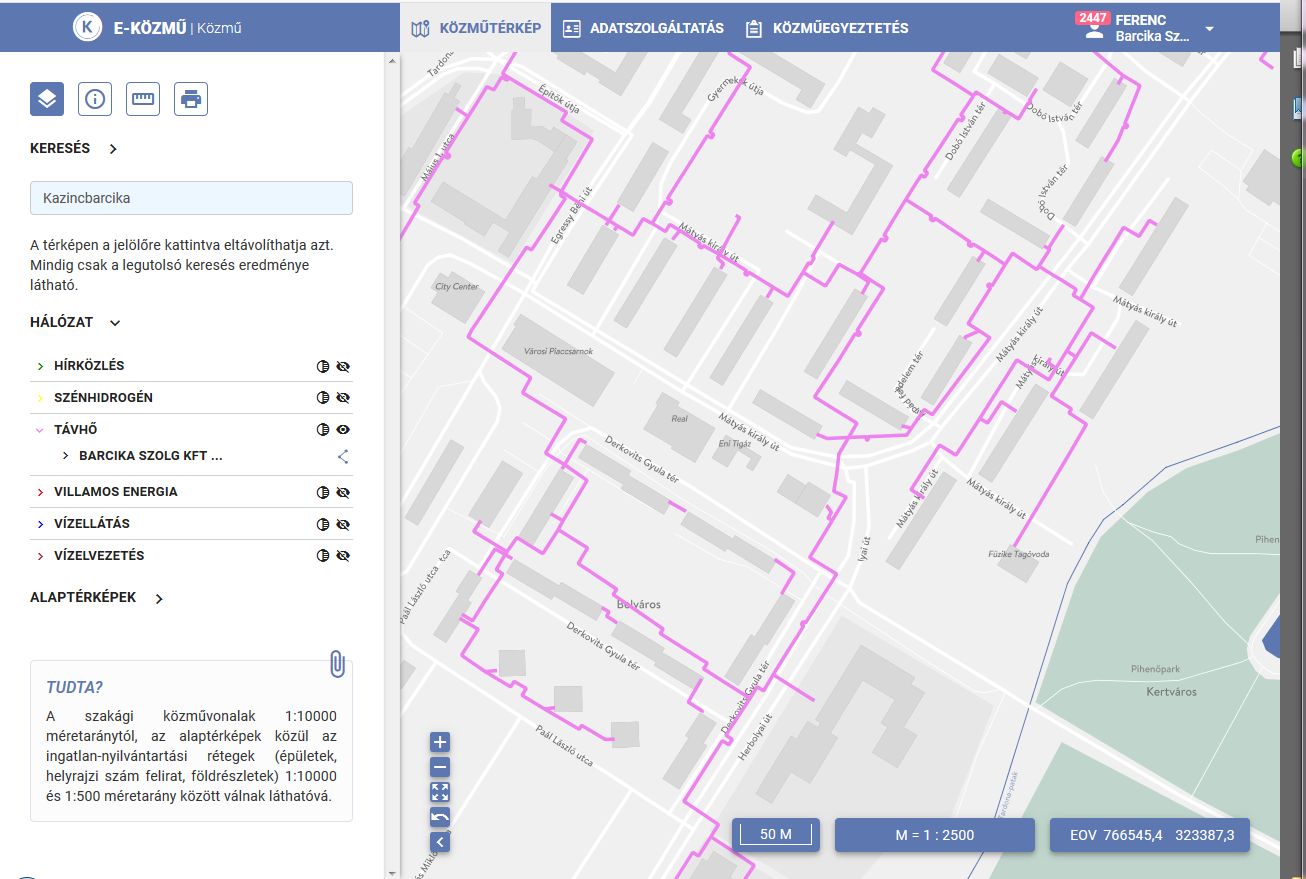The height and width of the screenshot is (879, 1306).
Task: Show the Hírközlés network layer
Action: 343,366
